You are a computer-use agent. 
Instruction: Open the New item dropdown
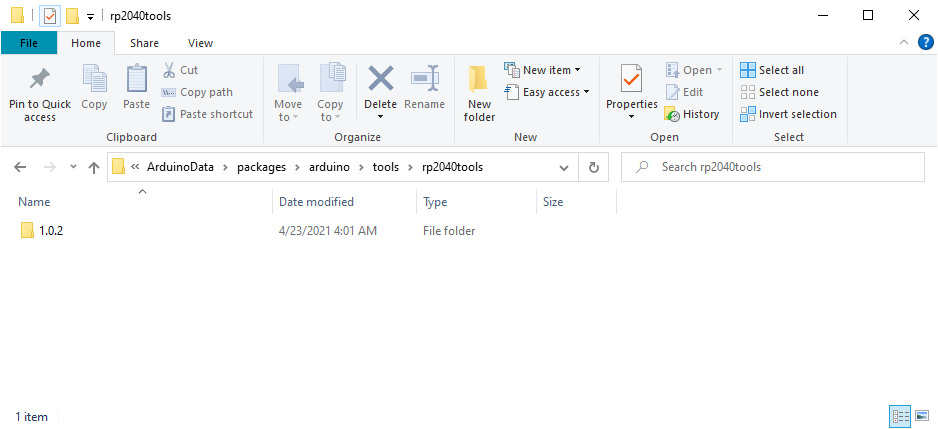pos(543,70)
